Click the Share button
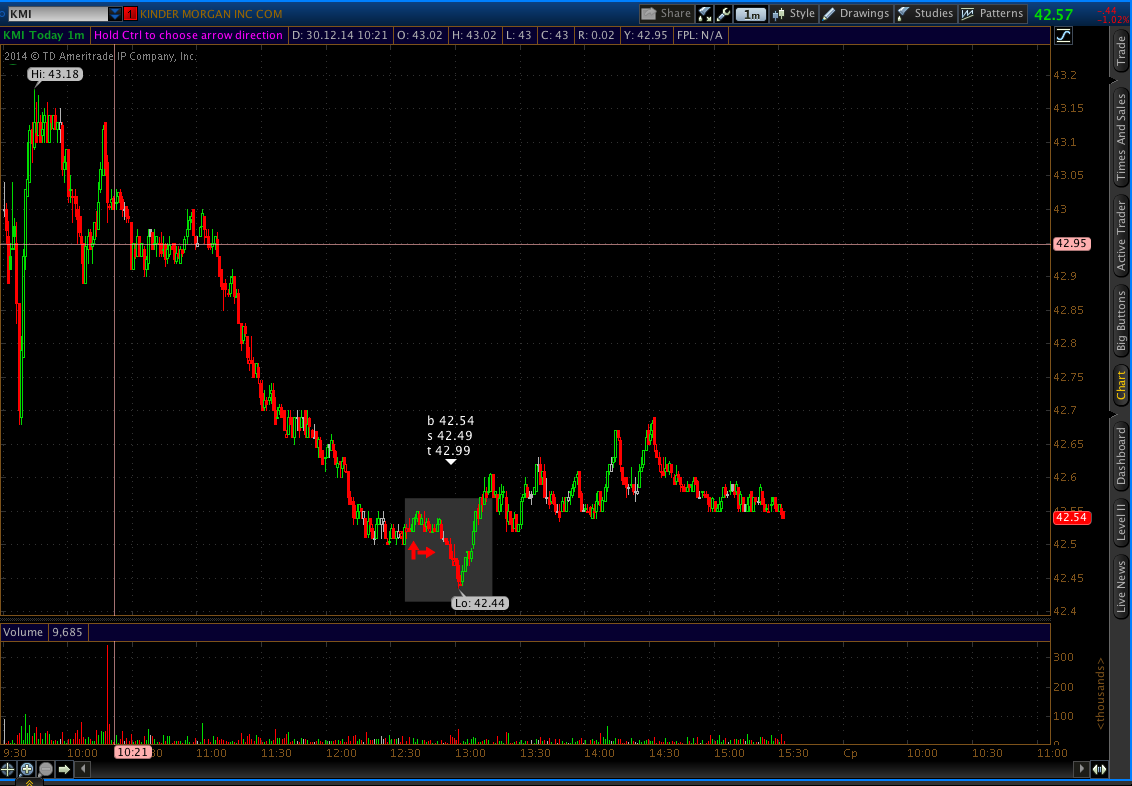The height and width of the screenshot is (786, 1132). 666,14
